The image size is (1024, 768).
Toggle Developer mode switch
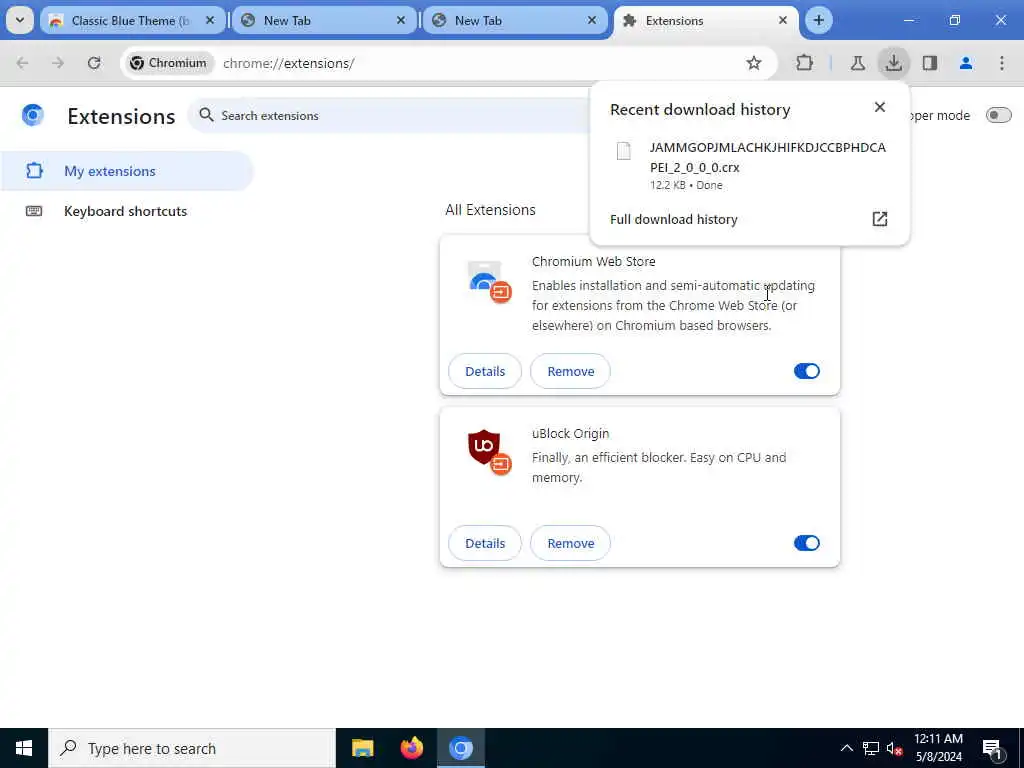[x=998, y=115]
